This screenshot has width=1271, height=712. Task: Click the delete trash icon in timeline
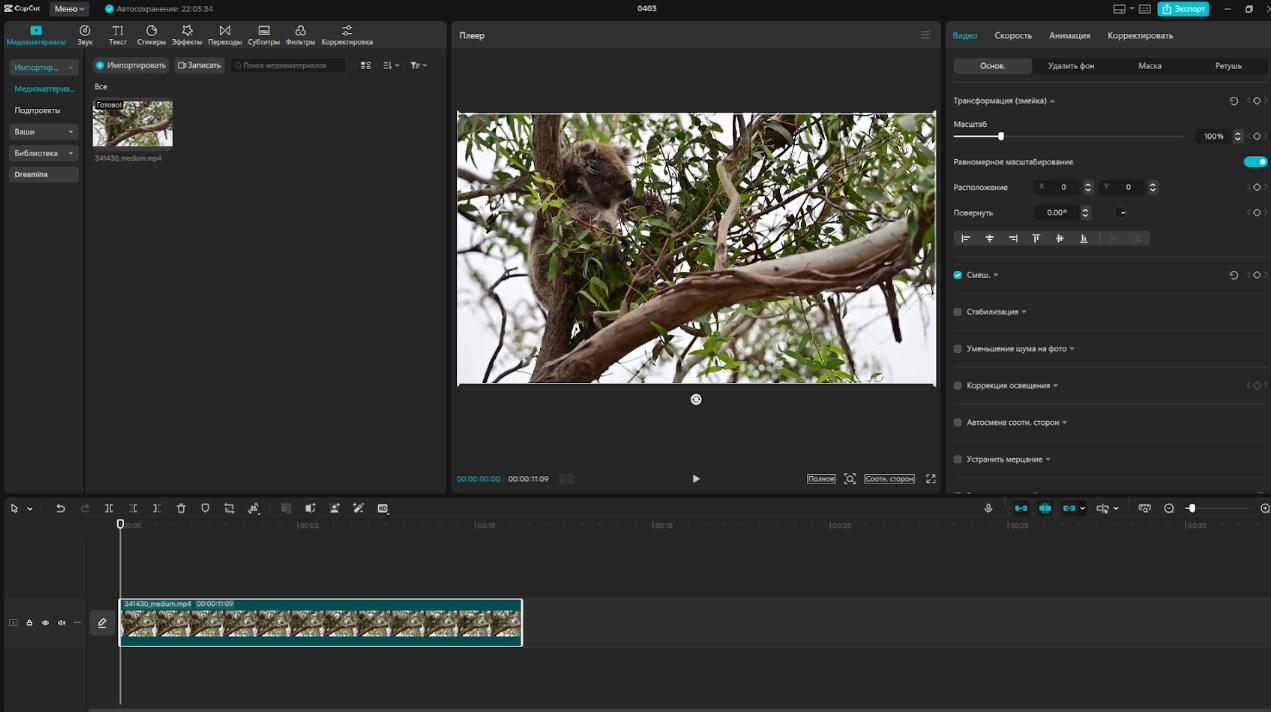[x=181, y=508]
